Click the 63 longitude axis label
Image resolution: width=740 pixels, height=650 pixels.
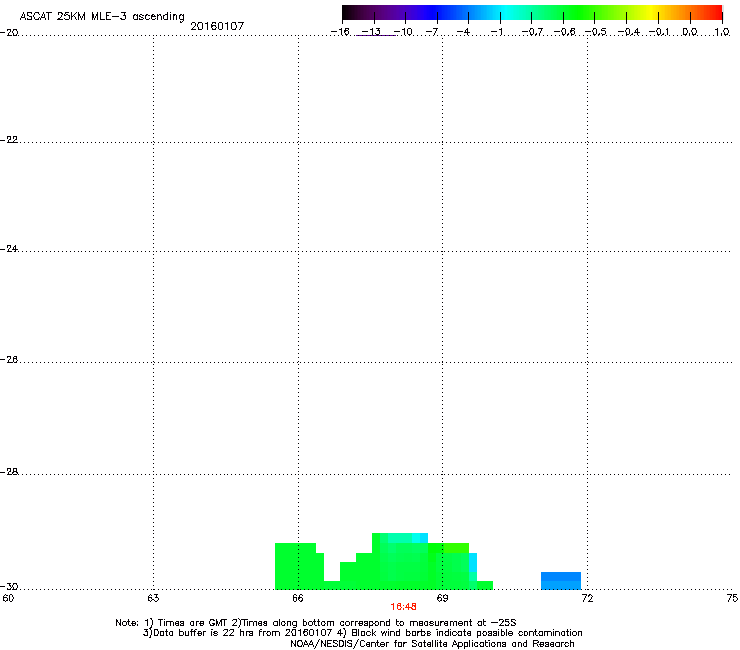tap(153, 598)
